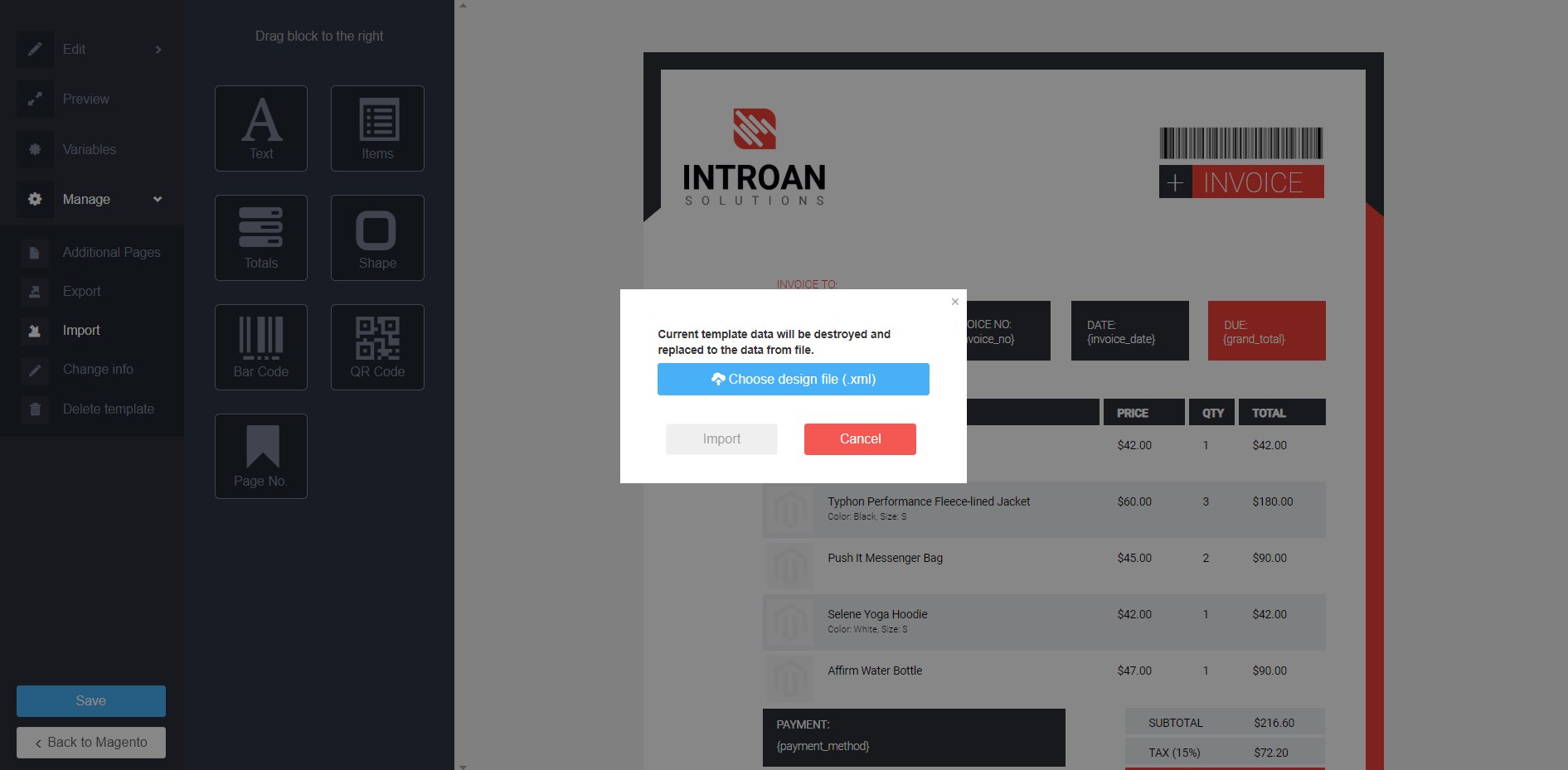Click Choose design file (.xml) button

(793, 379)
